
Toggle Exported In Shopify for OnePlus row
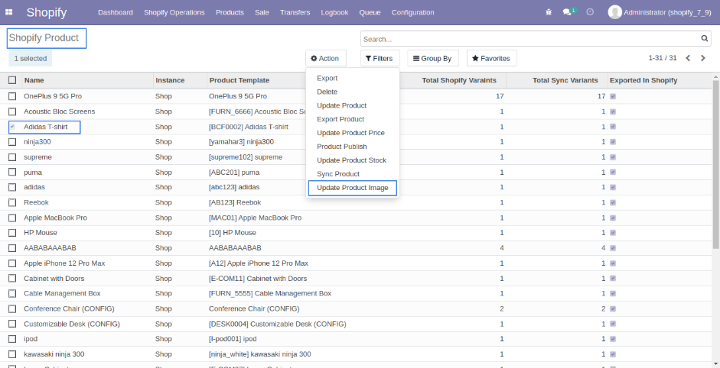click(x=613, y=96)
